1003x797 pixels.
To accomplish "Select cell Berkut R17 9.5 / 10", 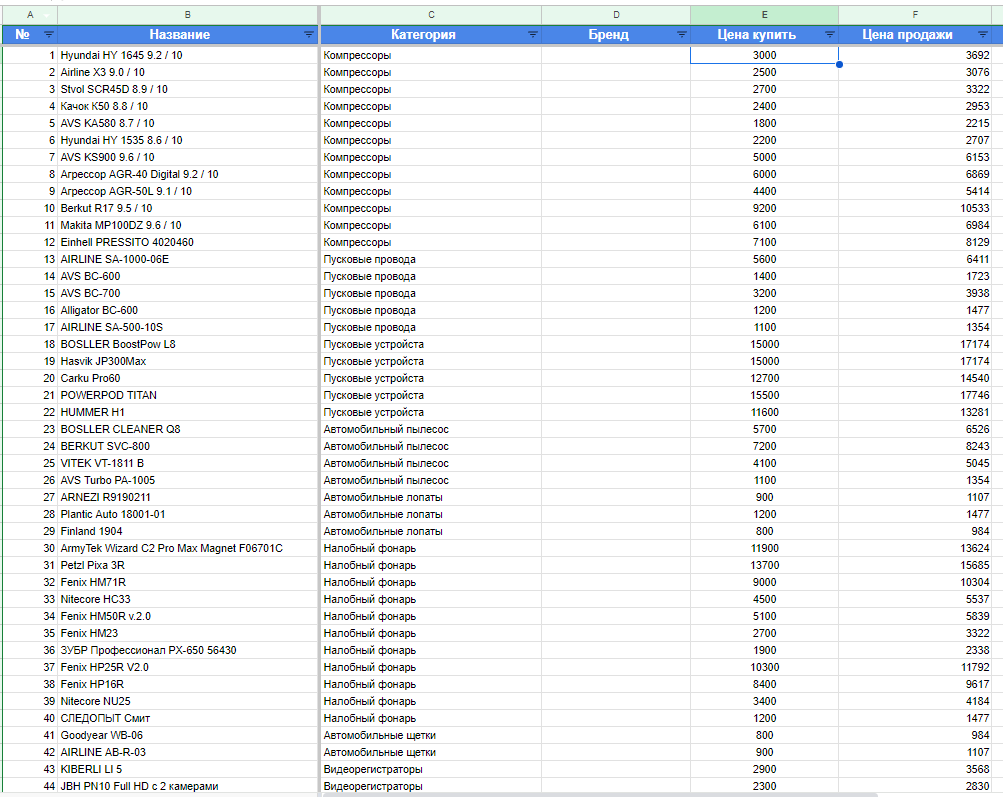I will click(x=187, y=208).
